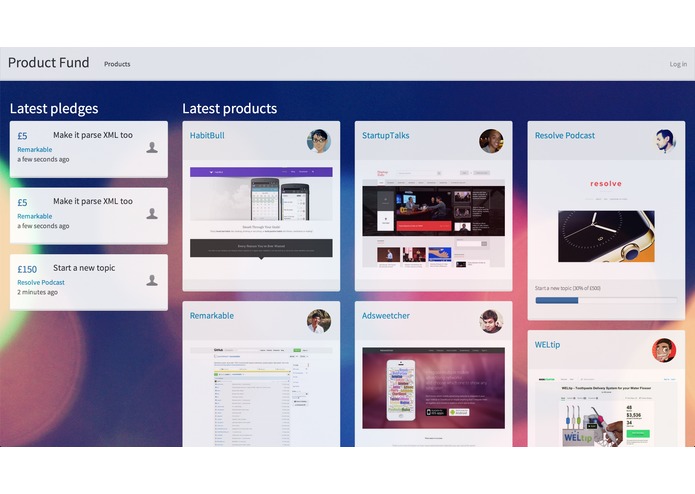Open the Product Fund home logo

point(49,63)
